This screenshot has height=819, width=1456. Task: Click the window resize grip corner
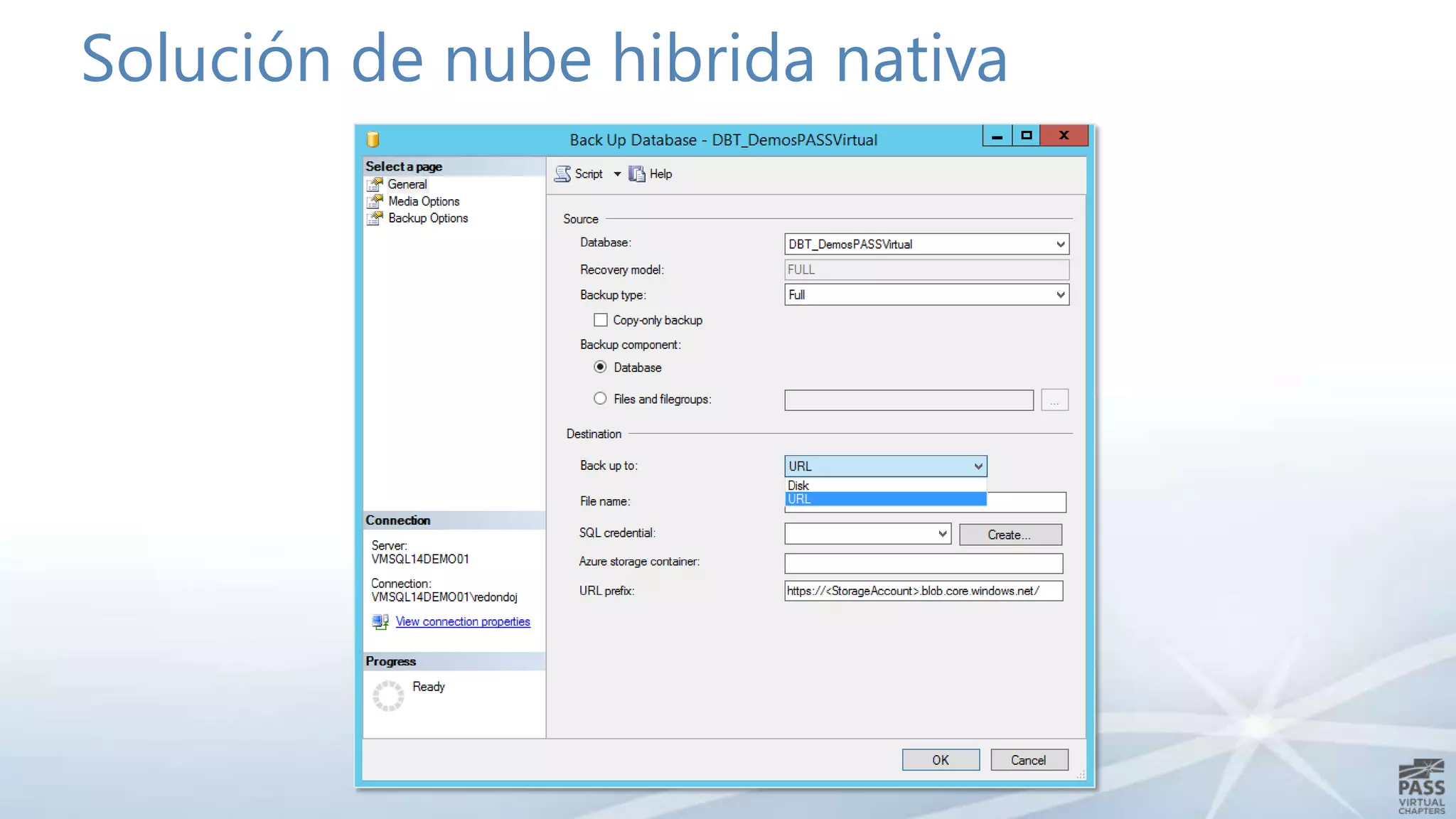(1081, 774)
